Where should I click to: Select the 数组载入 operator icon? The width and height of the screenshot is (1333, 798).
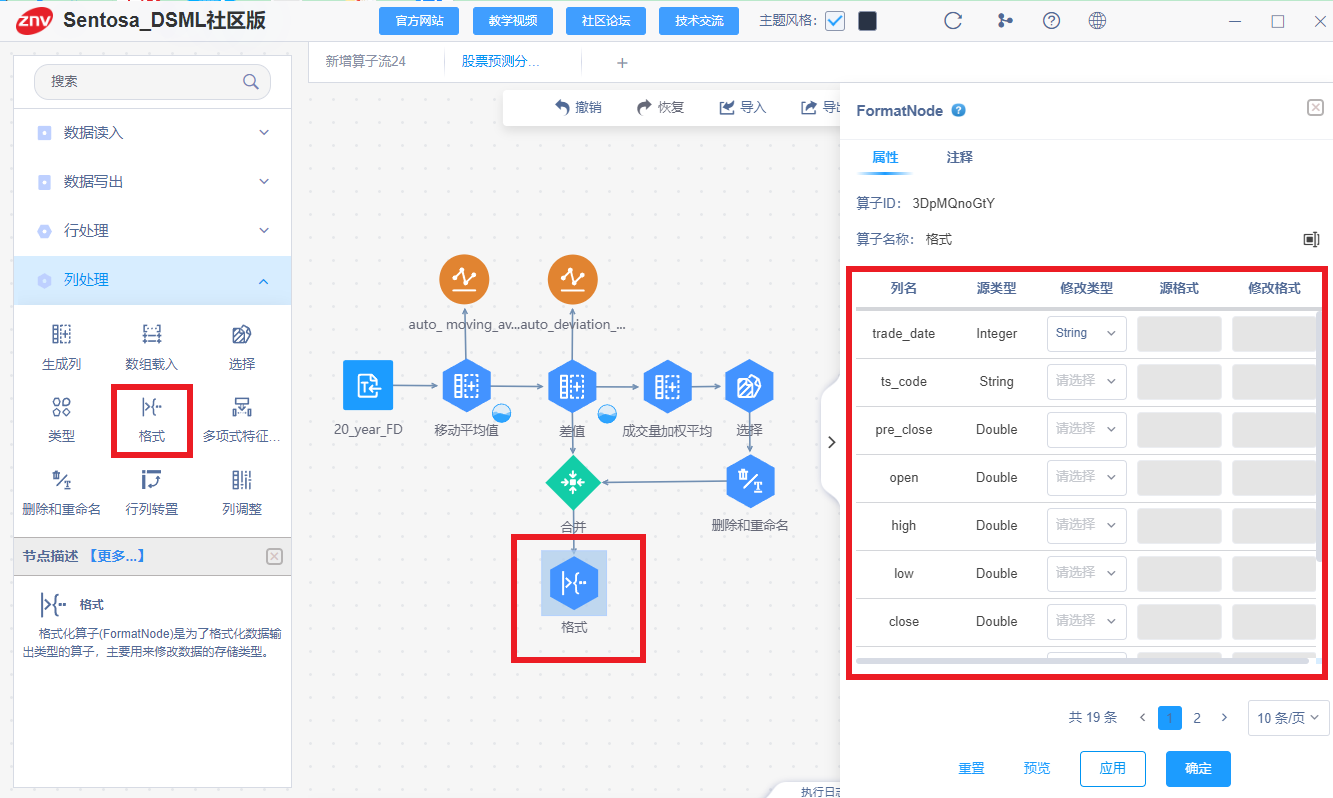click(152, 334)
